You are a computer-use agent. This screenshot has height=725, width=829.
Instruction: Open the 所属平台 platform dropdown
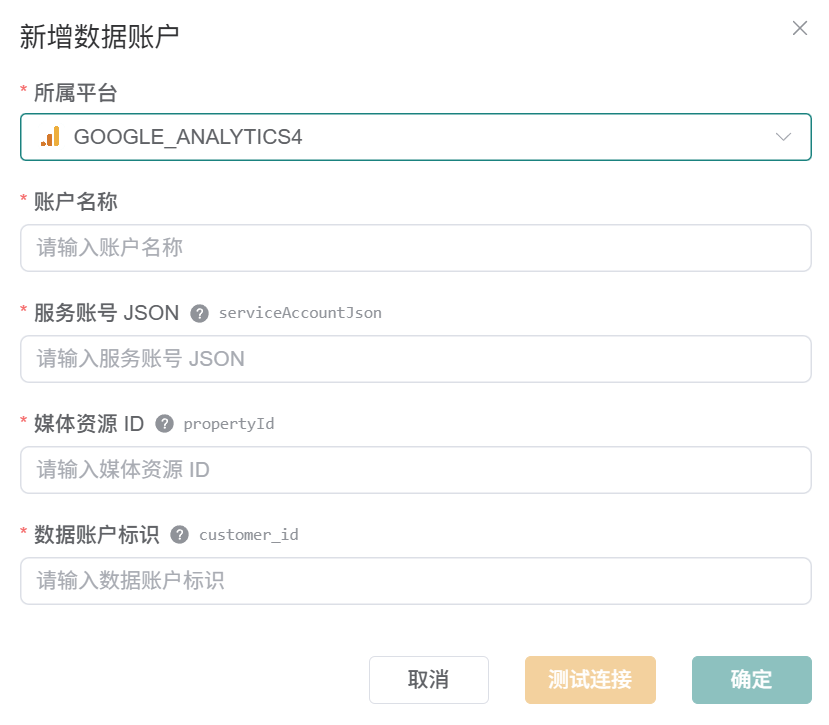(x=416, y=137)
